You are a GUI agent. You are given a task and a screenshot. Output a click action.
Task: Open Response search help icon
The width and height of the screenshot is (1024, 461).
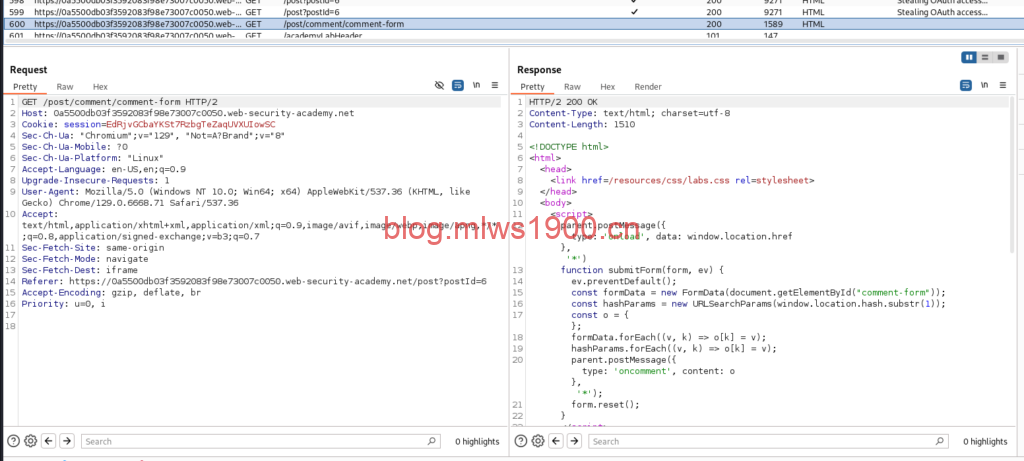coord(520,441)
